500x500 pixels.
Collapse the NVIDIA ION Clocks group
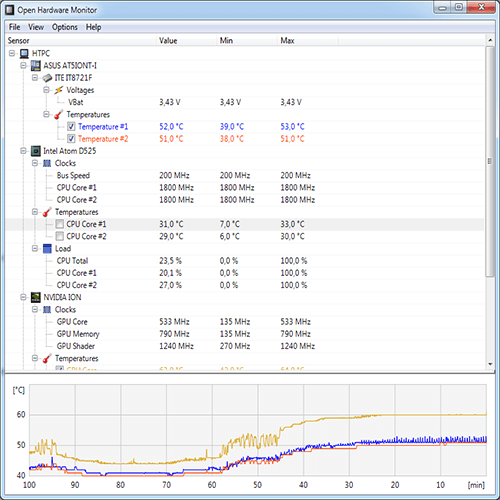[x=35, y=310]
